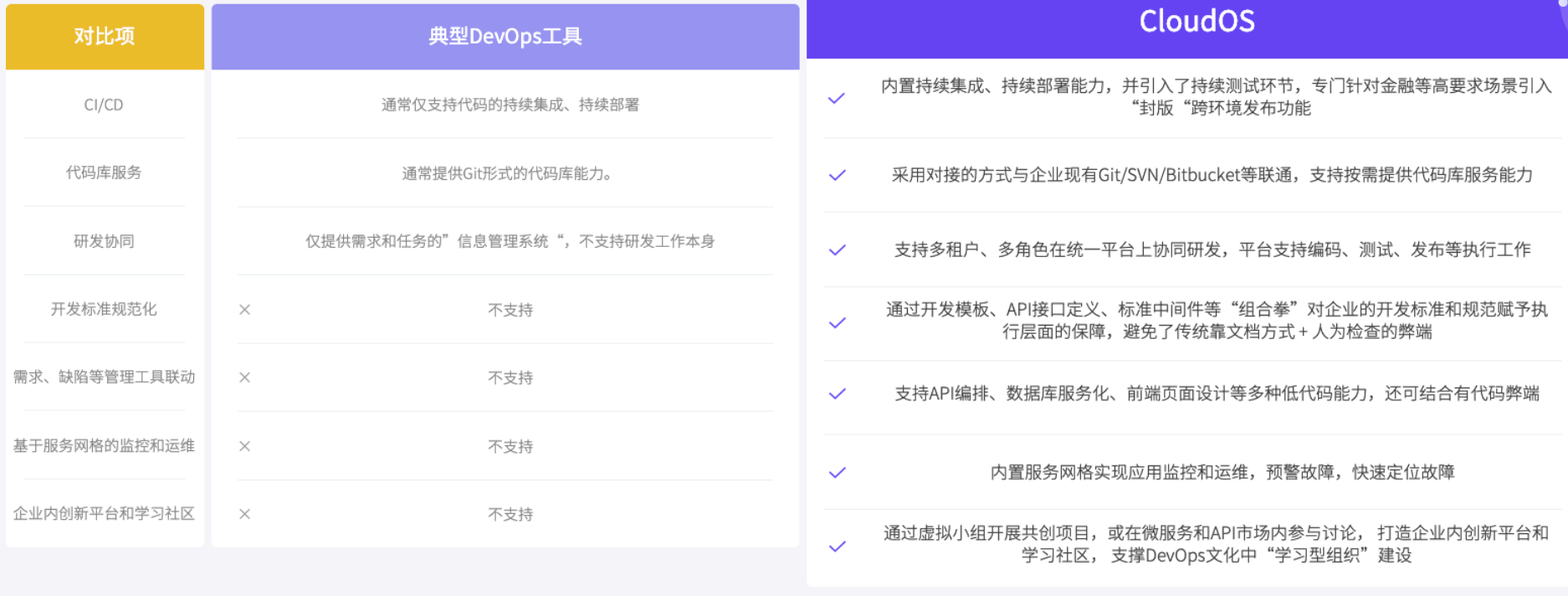Viewport: 1568px width, 596px height.
Task: Click 通常仅支持代码的持续集成、持续部署 text
Action: (x=510, y=105)
